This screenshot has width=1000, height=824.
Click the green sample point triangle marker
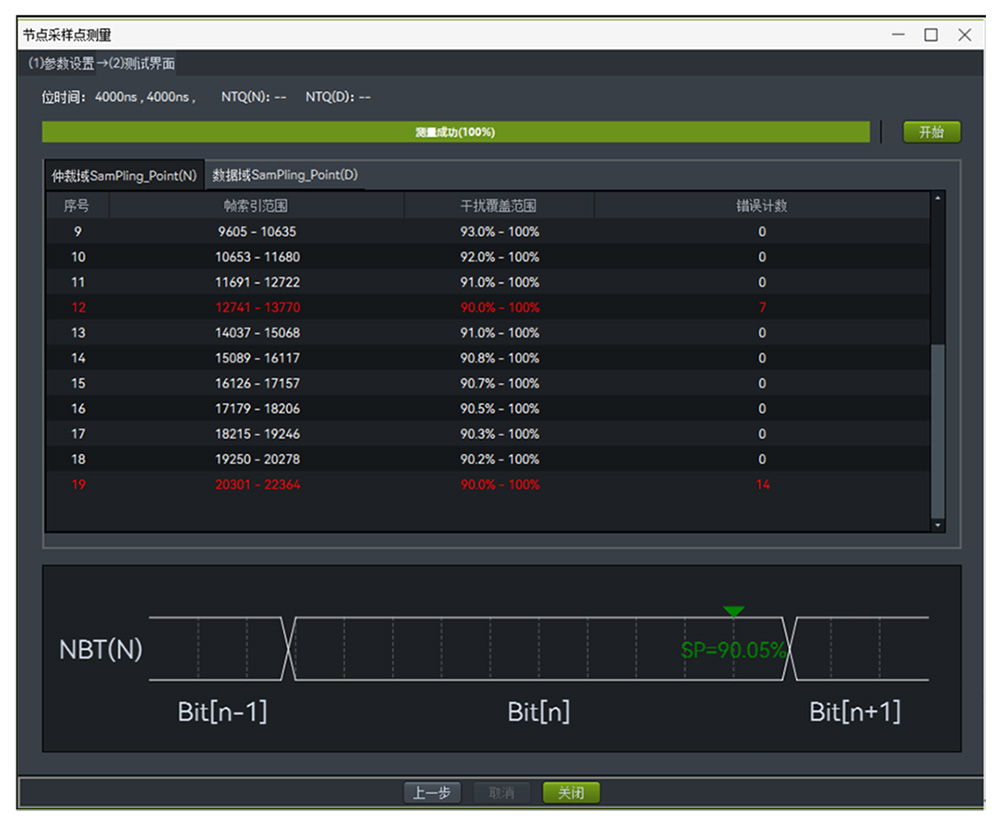click(x=733, y=611)
